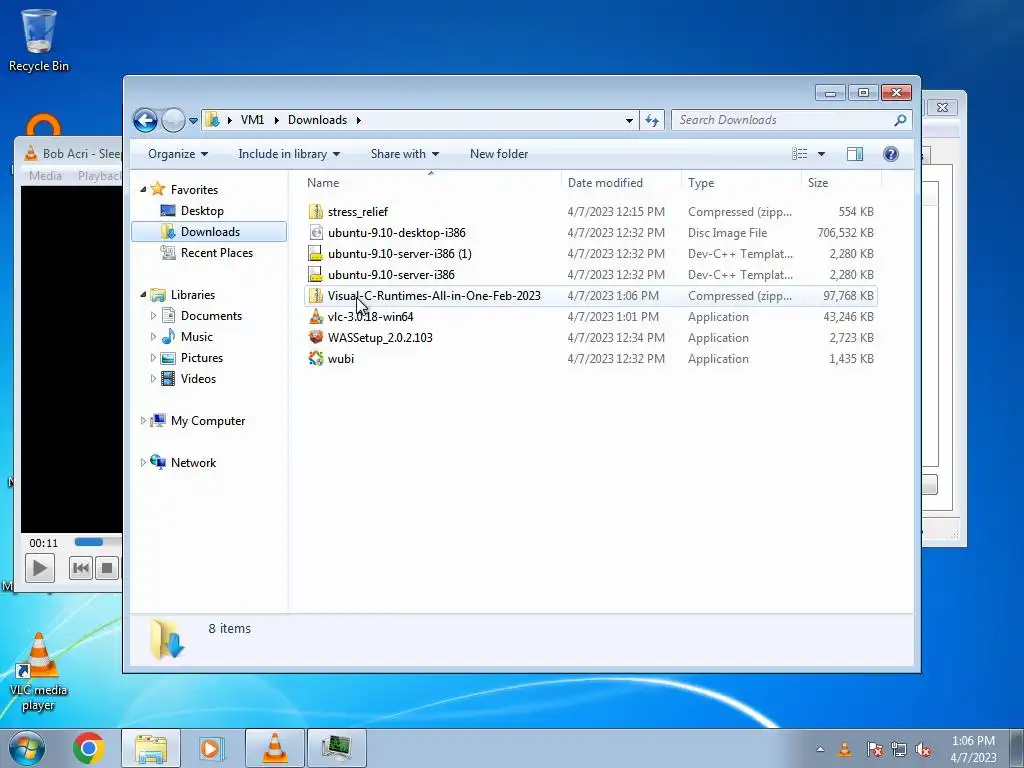Open the Documents library
This screenshot has width=1024, height=768.
[211, 316]
